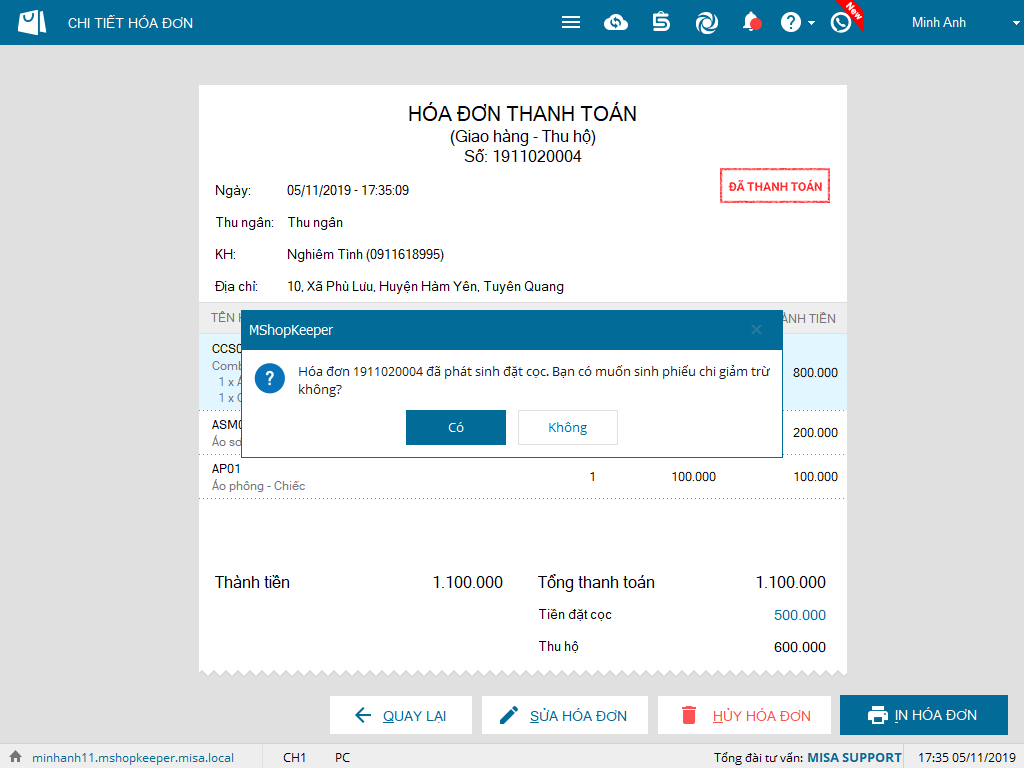Click the 800.000 amount cell
1024x768 pixels.
(x=815, y=373)
